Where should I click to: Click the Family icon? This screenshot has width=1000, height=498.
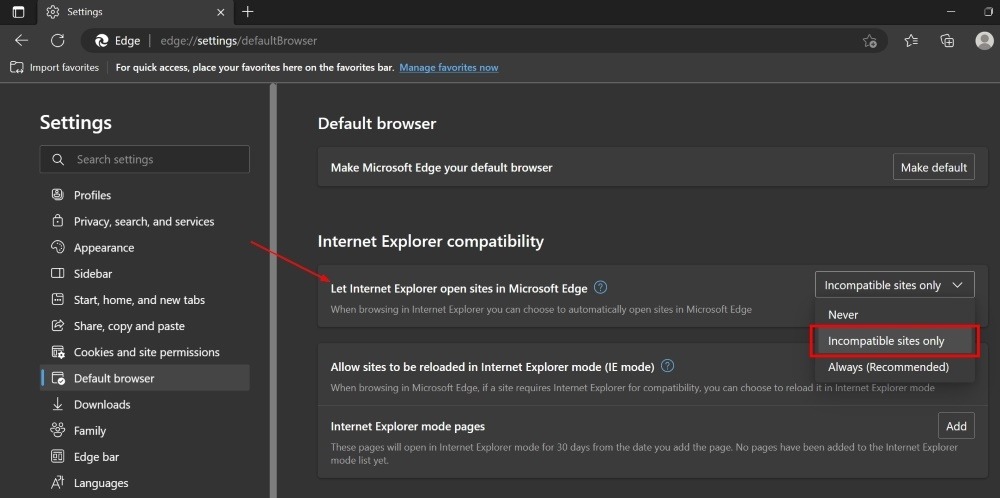pyautogui.click(x=58, y=430)
